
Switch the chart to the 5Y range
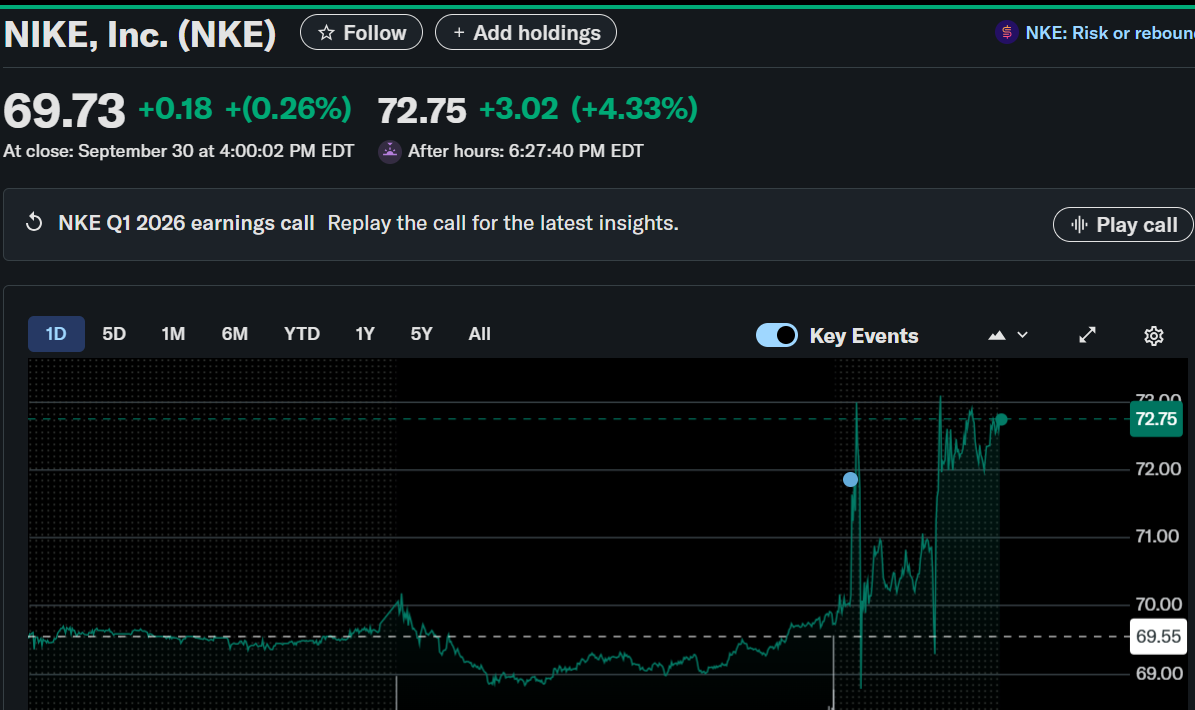422,334
